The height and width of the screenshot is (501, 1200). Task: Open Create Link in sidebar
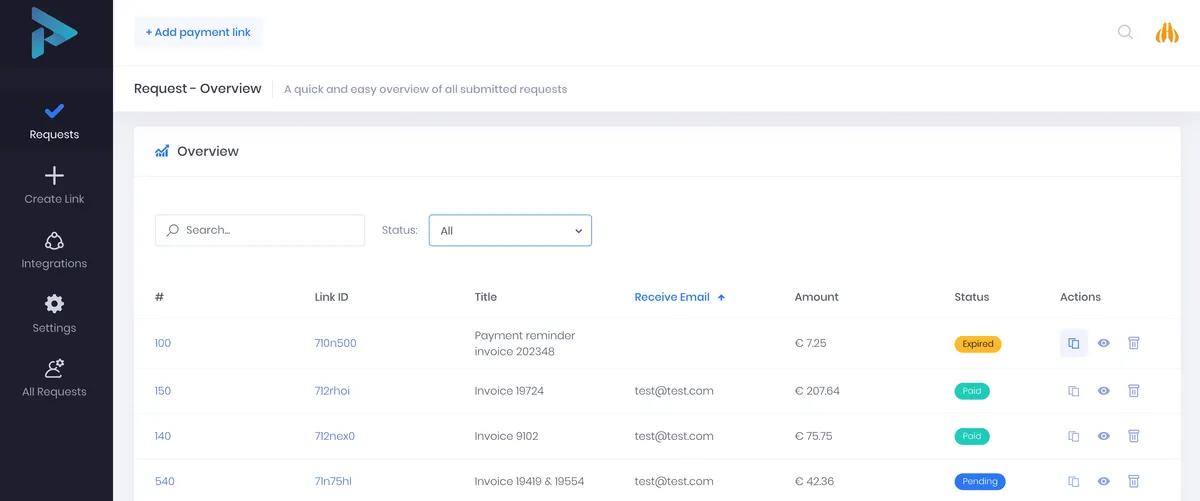54,186
